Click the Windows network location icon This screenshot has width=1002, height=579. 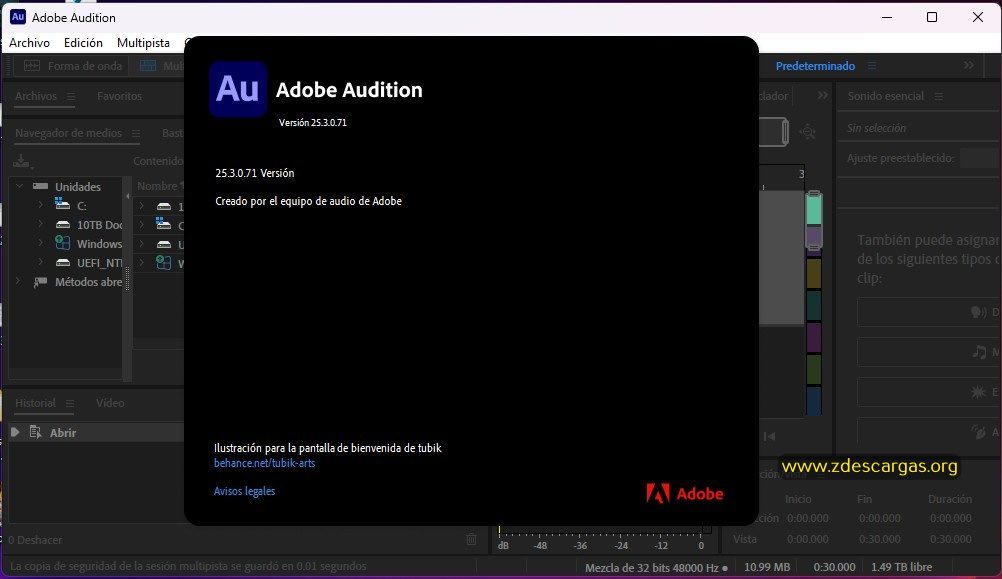point(63,243)
